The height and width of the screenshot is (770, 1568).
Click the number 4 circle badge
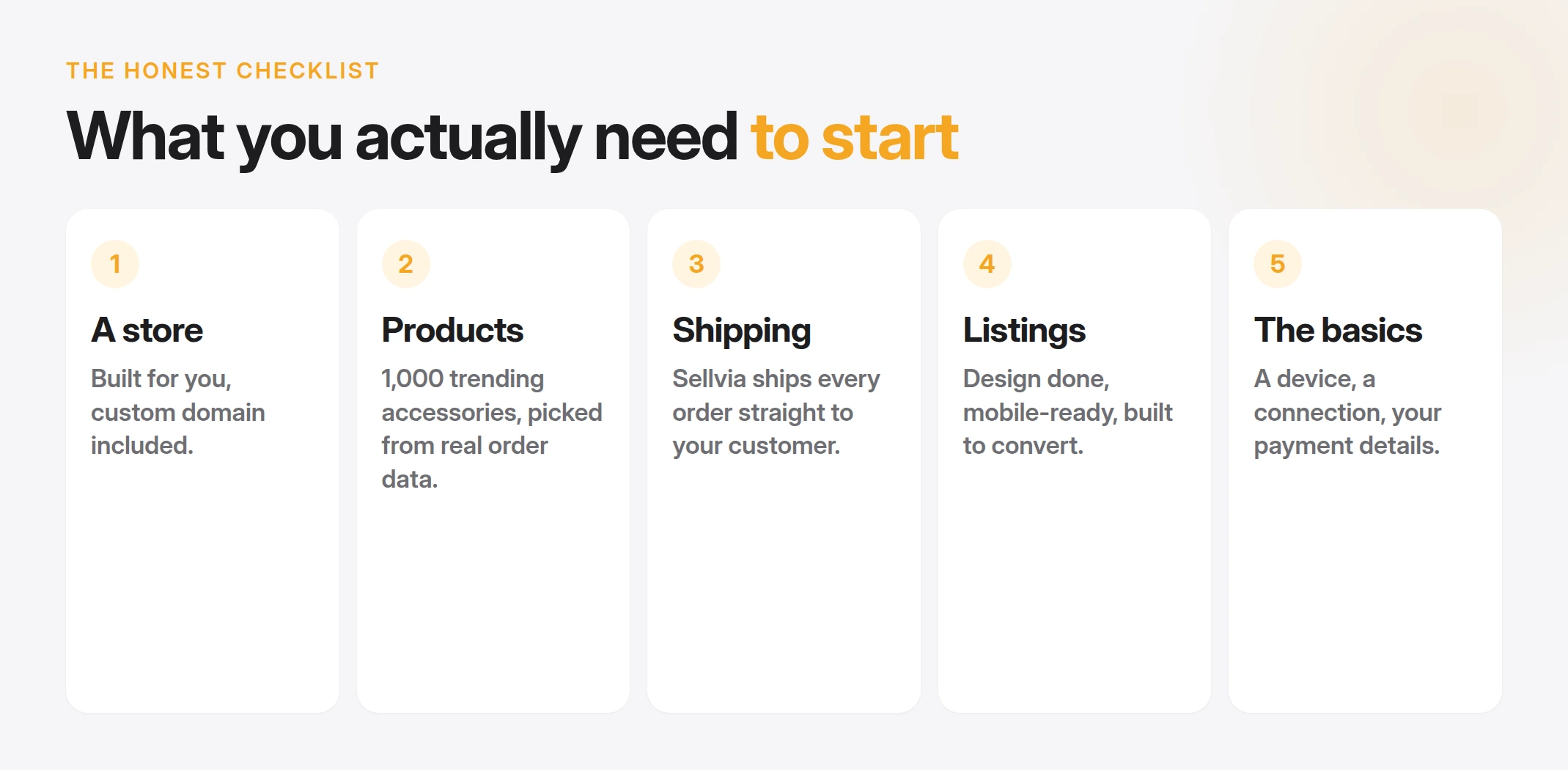click(x=987, y=264)
